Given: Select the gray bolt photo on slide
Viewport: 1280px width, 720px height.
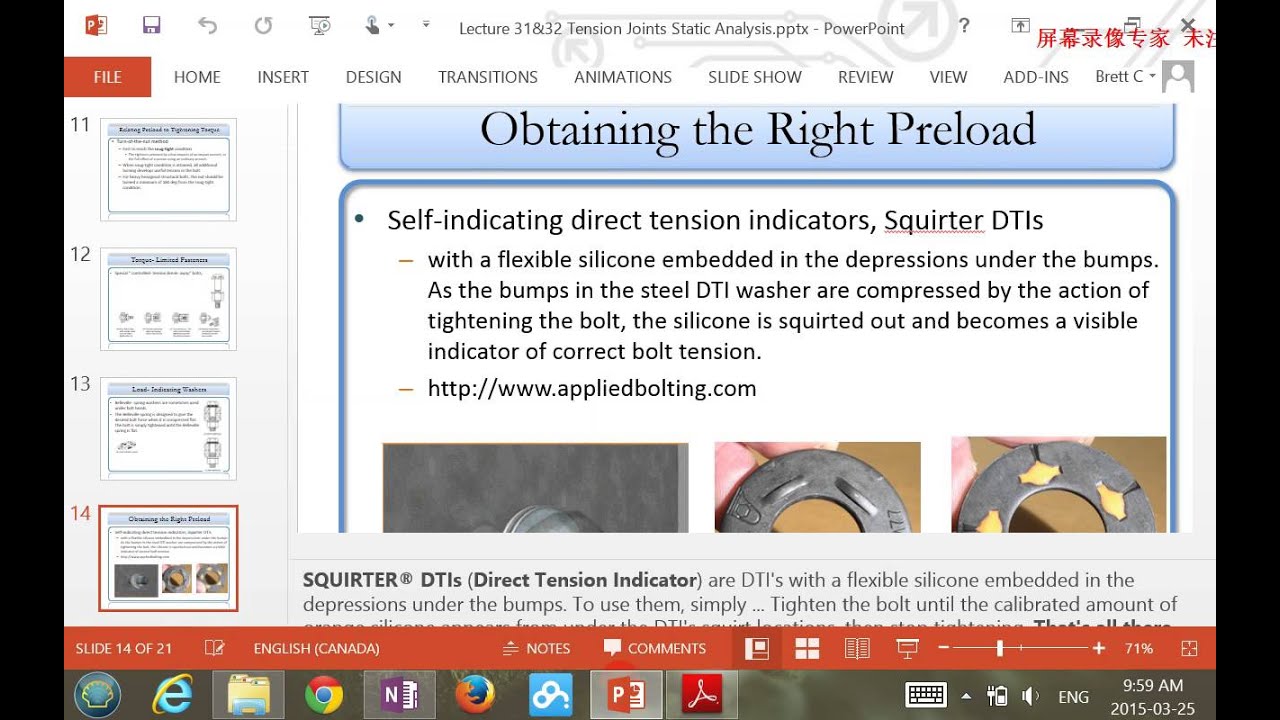Looking at the screenshot, I should 535,487.
